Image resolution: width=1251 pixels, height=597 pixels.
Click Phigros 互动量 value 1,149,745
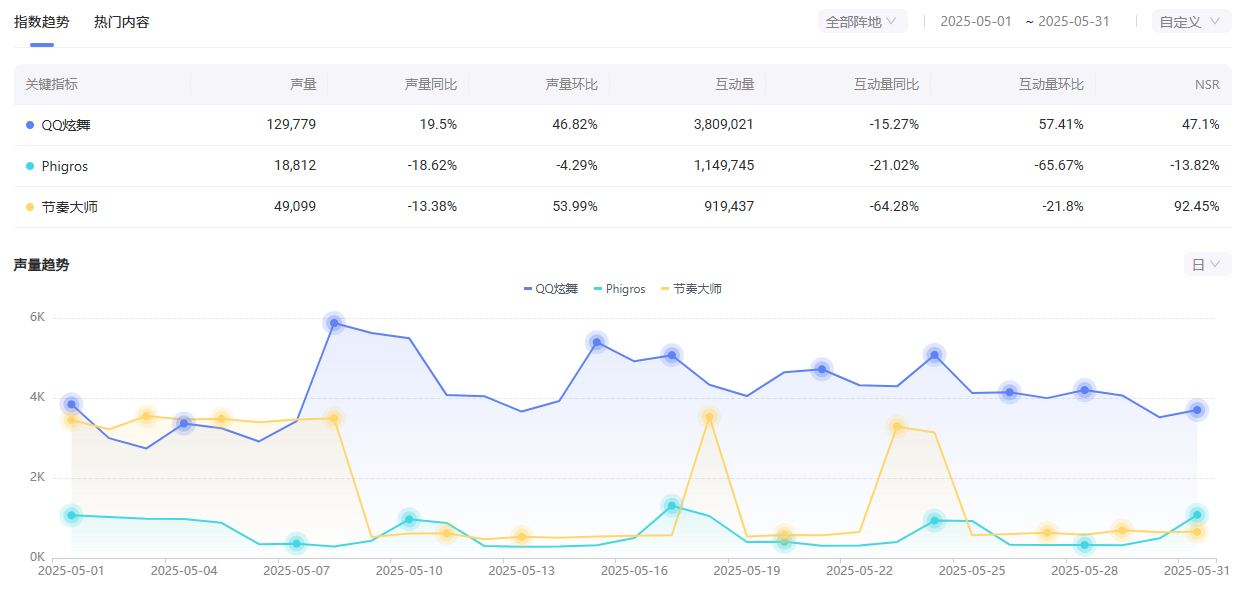tap(724, 166)
